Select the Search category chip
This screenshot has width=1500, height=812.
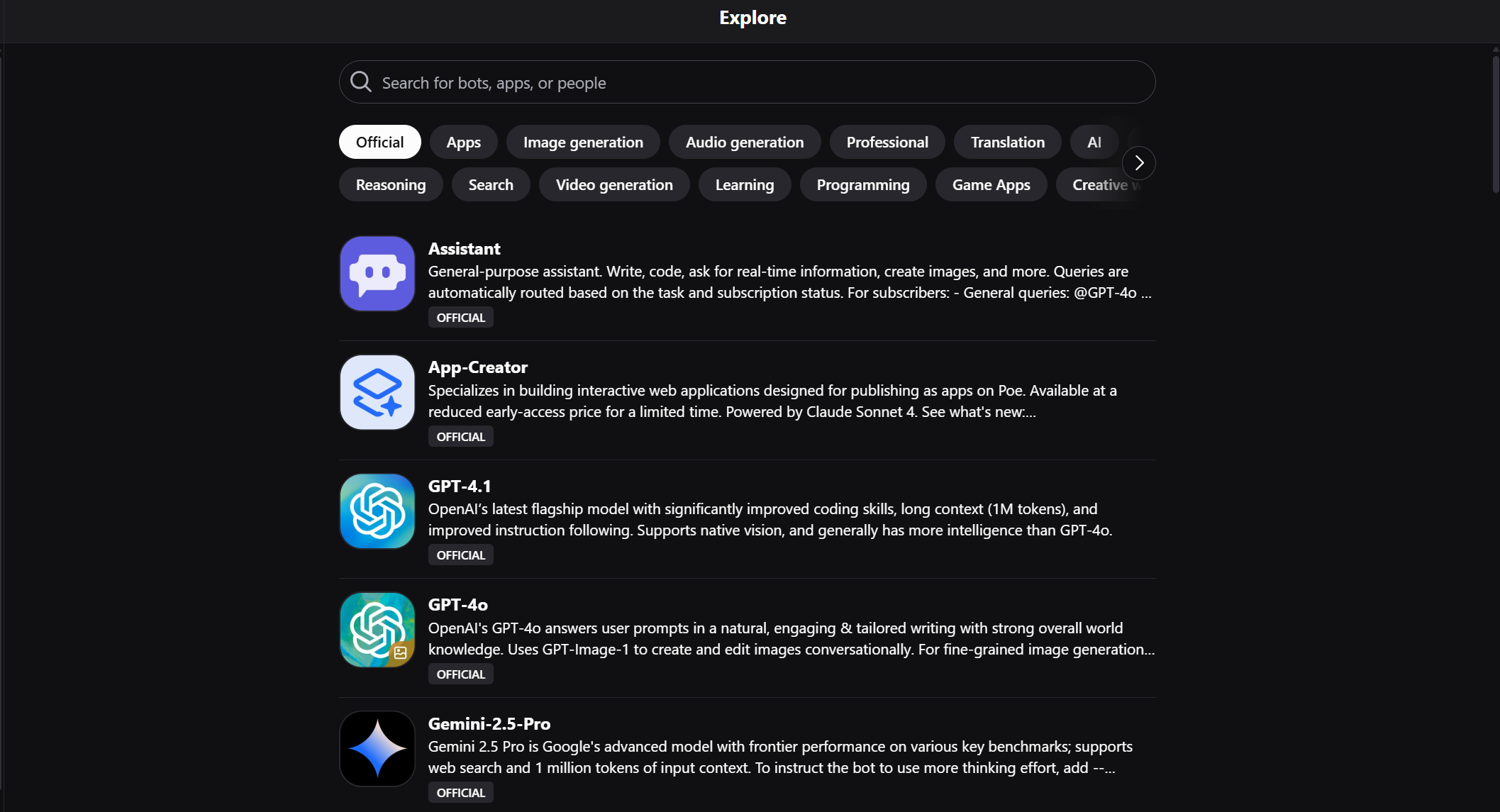tap(491, 184)
